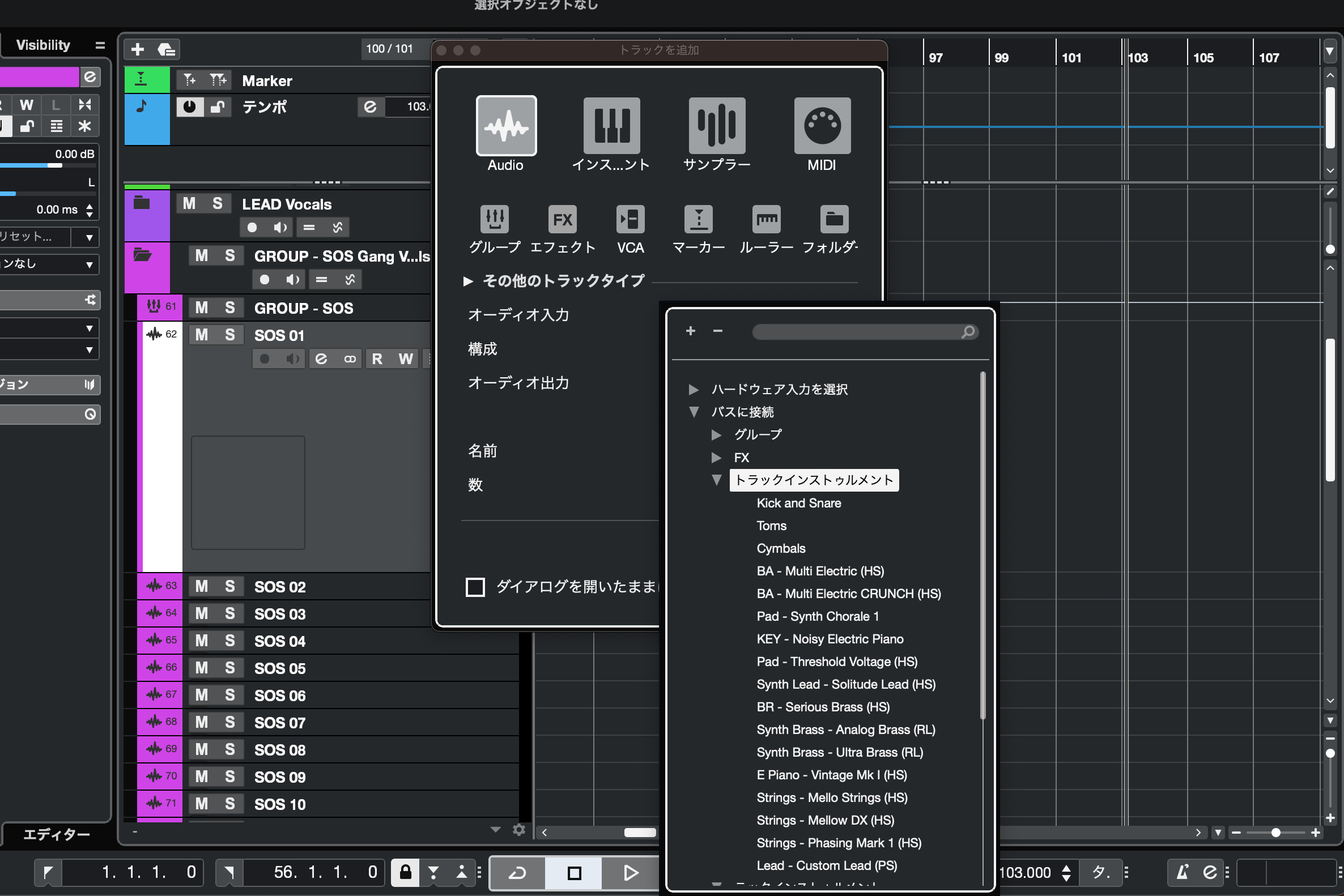1344x896 pixels.
Task: Toggle record enable on LEAD Vocals
Action: pos(252,228)
